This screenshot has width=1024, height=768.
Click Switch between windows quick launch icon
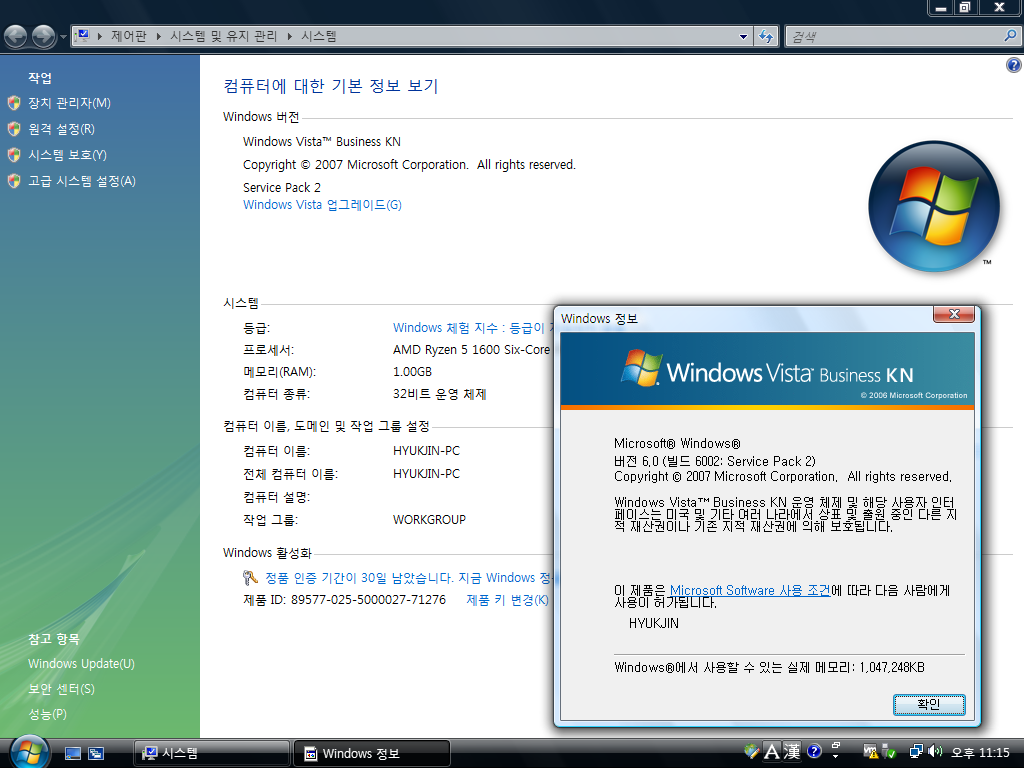(x=96, y=754)
